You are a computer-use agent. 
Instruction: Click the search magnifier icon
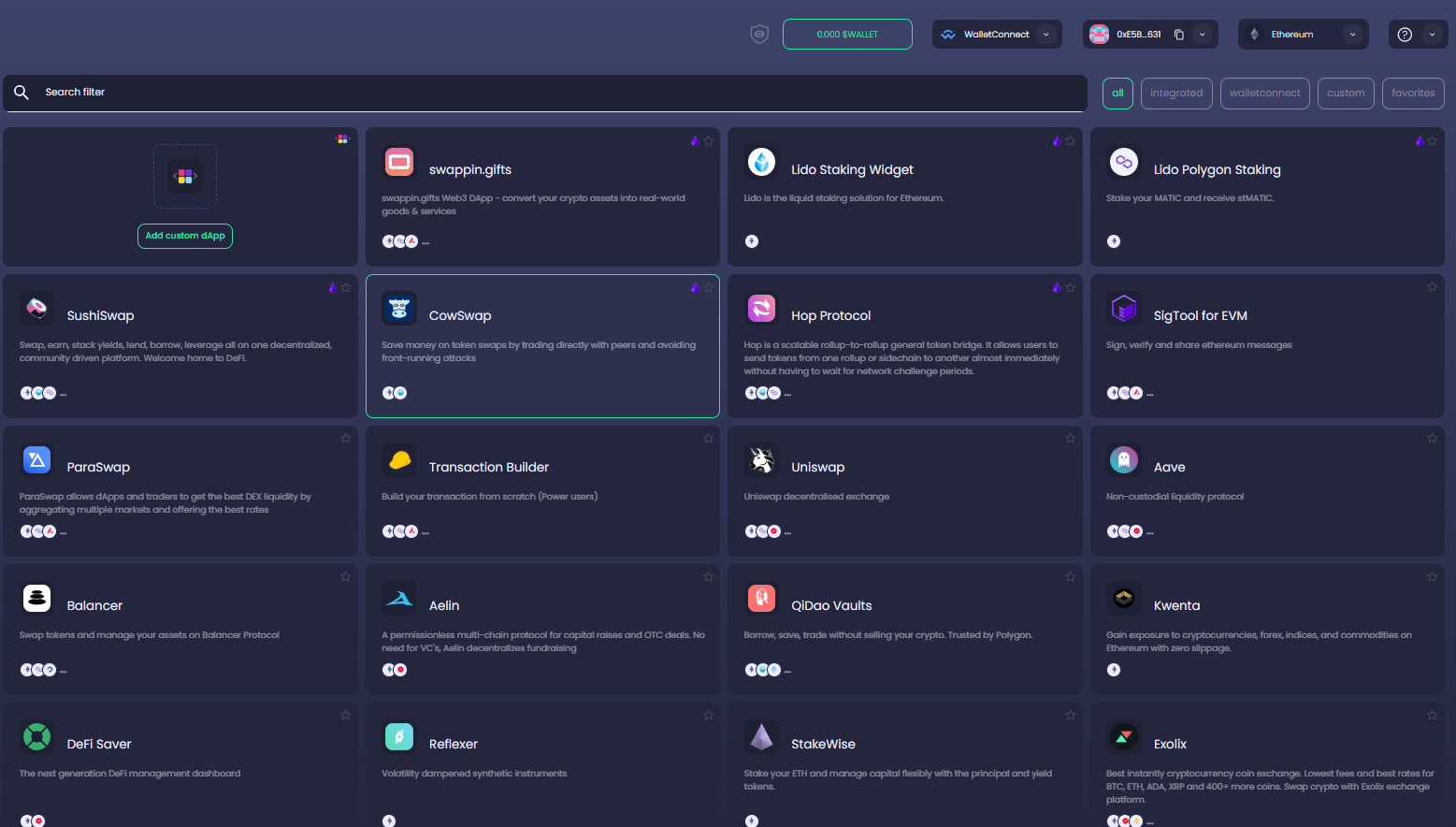pyautogui.click(x=22, y=92)
